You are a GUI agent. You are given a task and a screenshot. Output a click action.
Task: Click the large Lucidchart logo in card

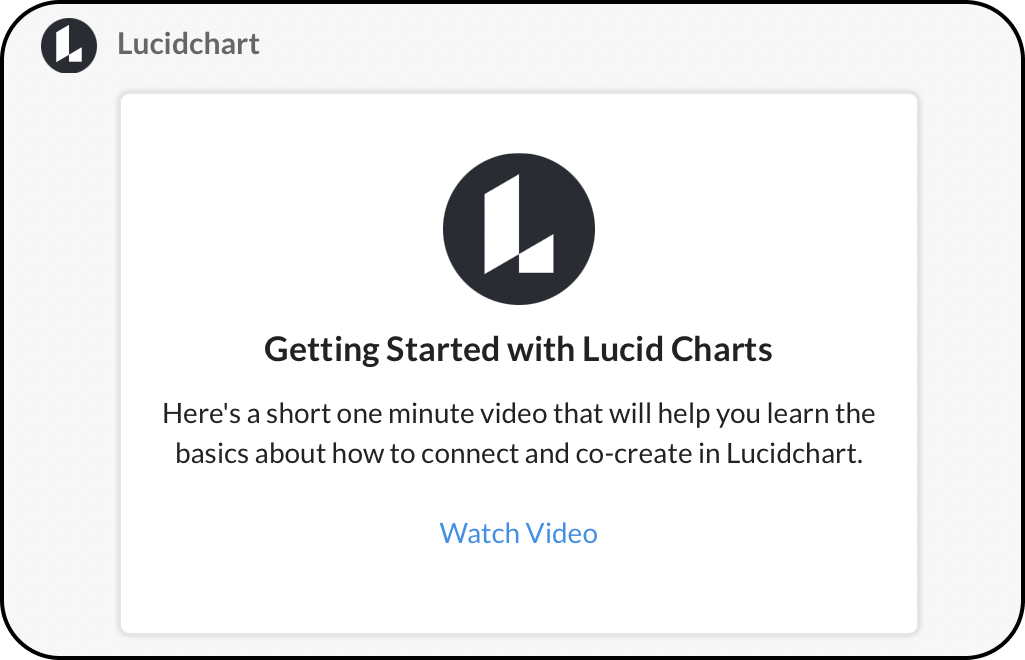(x=518, y=229)
